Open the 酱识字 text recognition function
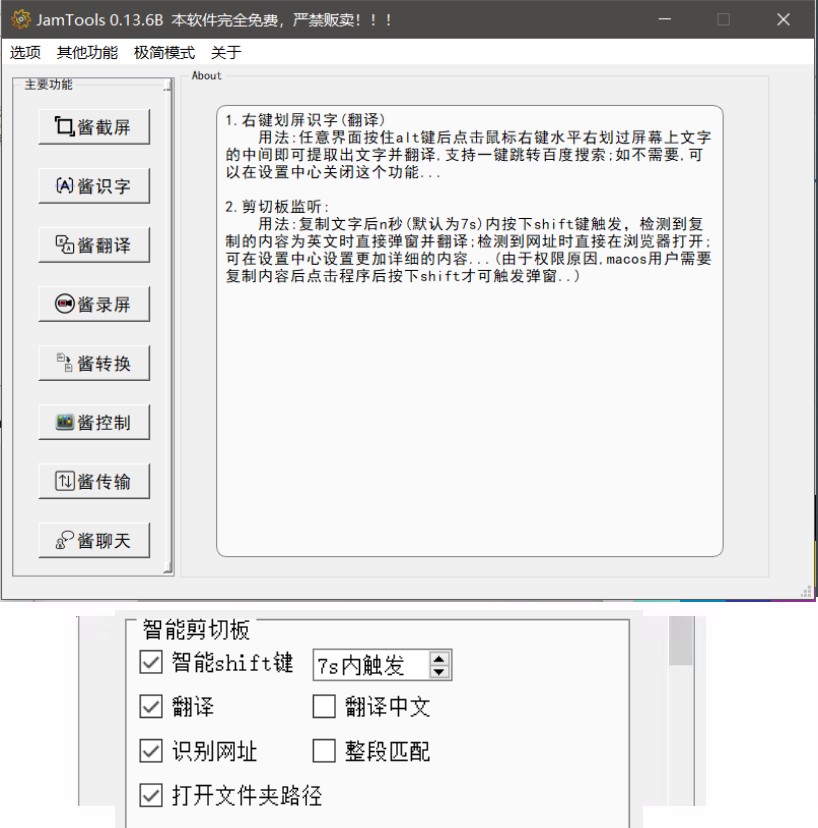Viewport: 818px width, 828px height. click(94, 186)
